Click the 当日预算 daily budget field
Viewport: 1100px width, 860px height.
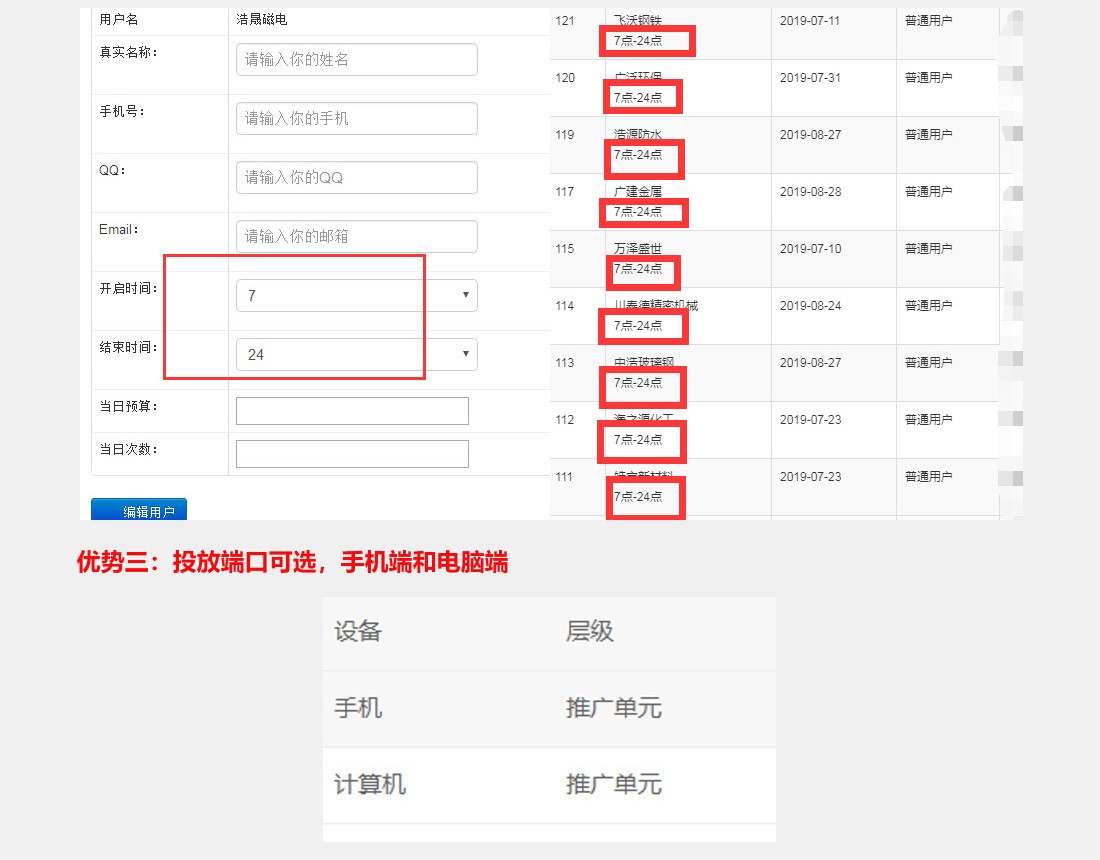tap(352, 411)
